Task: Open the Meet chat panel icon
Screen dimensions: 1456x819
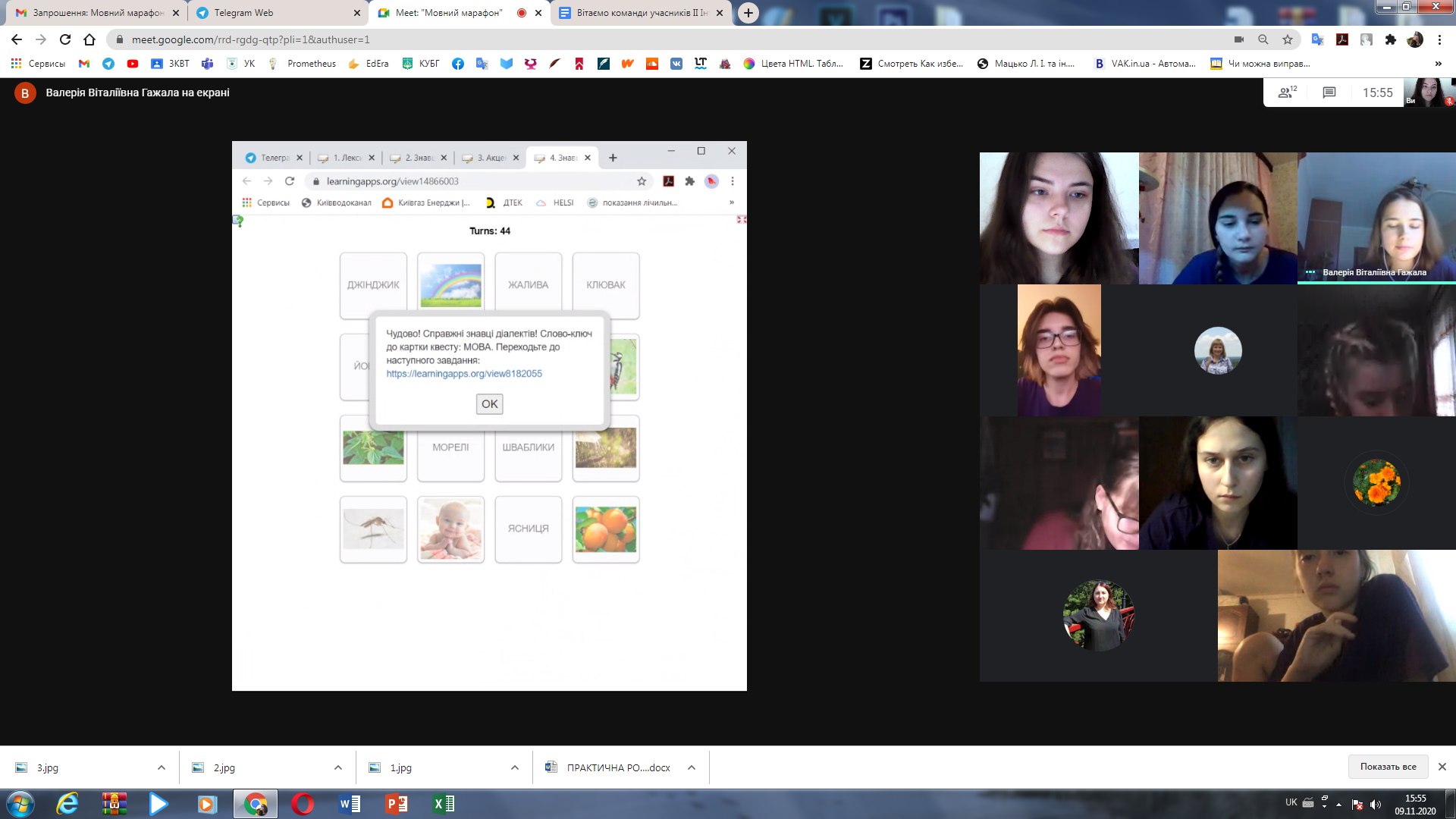Action: coord(1329,93)
